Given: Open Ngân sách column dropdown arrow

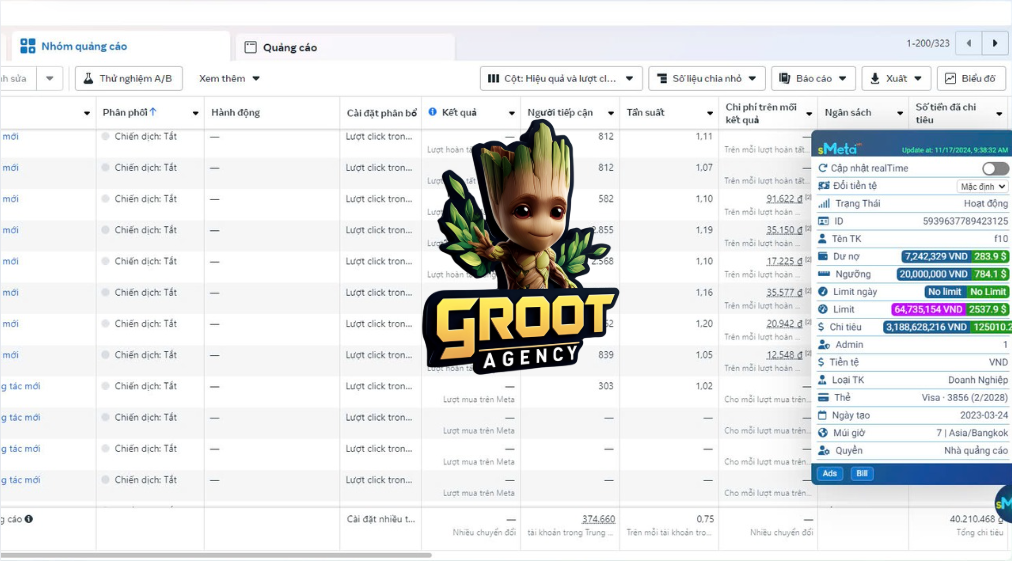Looking at the screenshot, I should pos(900,113).
